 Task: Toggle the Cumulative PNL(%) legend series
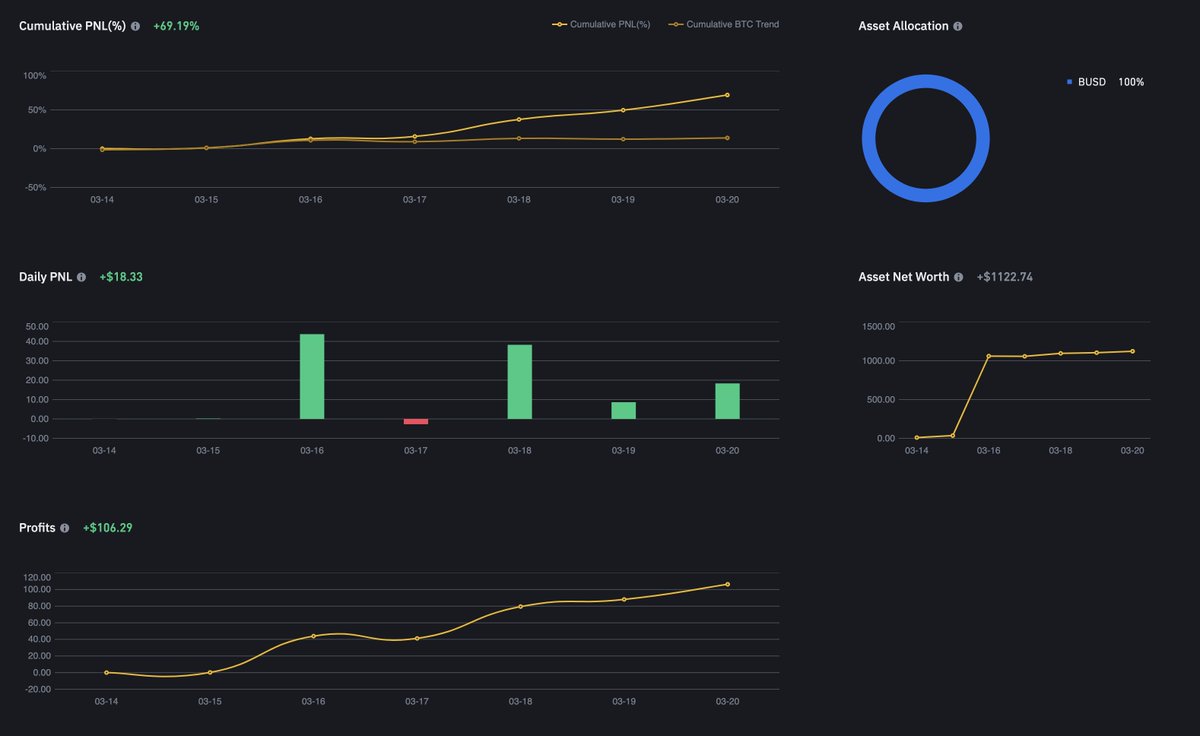[600, 24]
